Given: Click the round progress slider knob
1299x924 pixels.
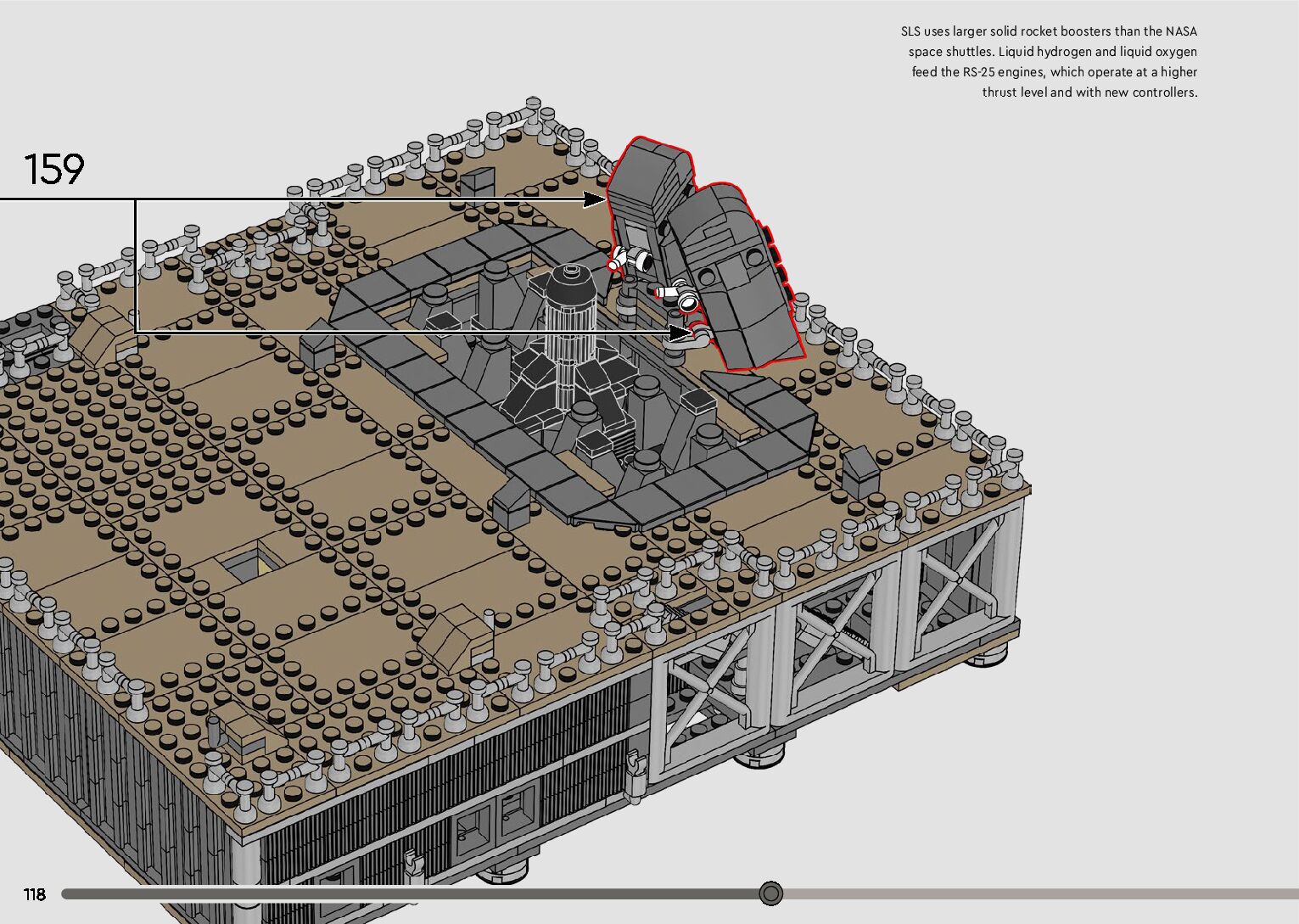Looking at the screenshot, I should point(770,893).
